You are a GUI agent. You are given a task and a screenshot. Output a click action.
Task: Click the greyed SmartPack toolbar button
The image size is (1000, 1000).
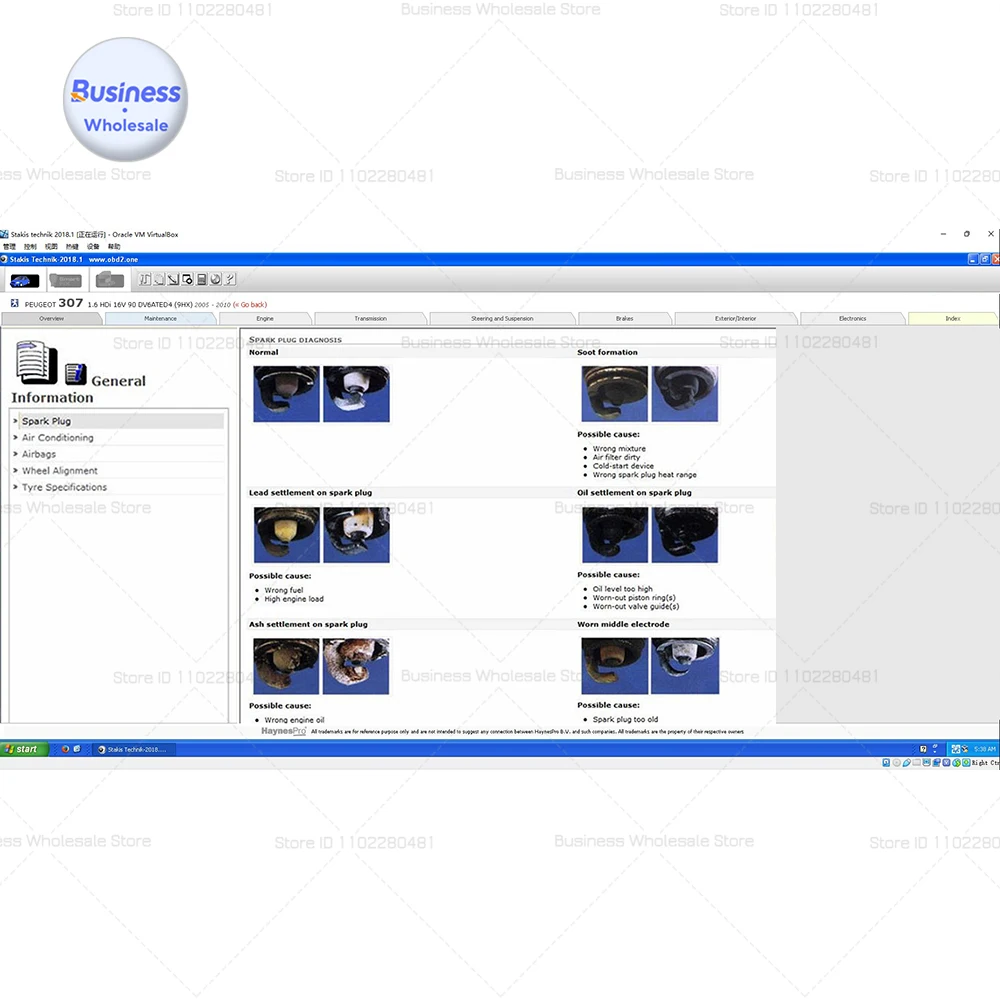click(65, 281)
